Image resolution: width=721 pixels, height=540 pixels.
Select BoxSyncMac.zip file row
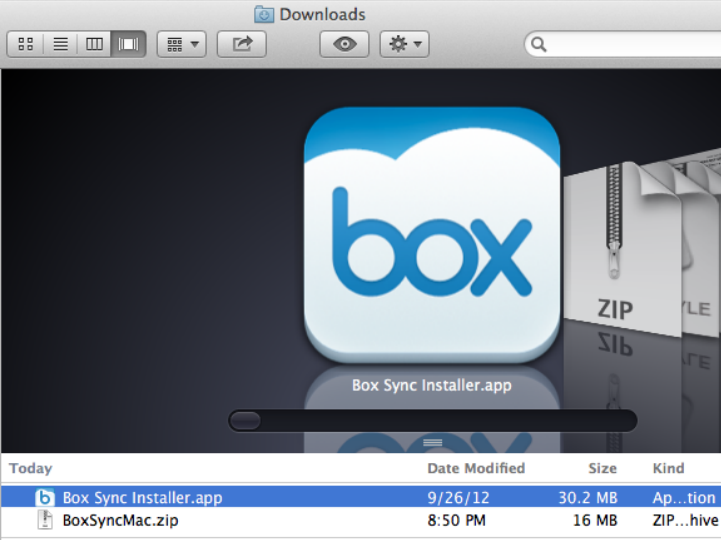click(x=361, y=520)
